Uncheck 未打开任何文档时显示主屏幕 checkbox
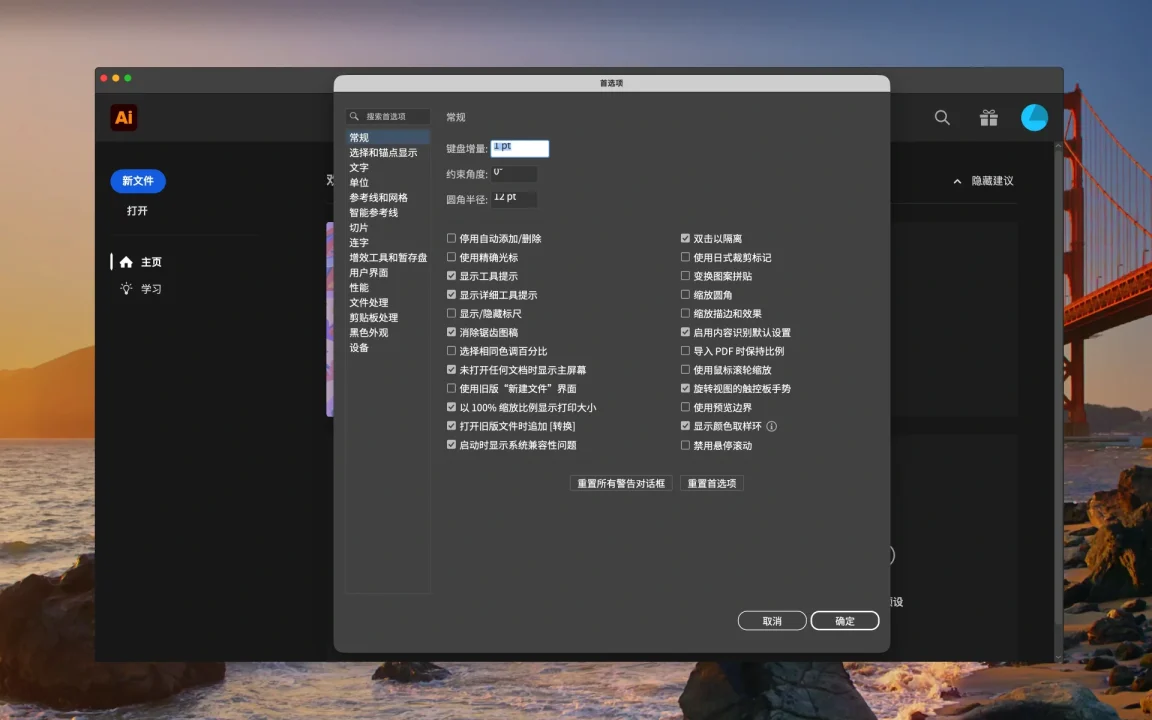Viewport: 1152px width, 720px height. (451, 370)
